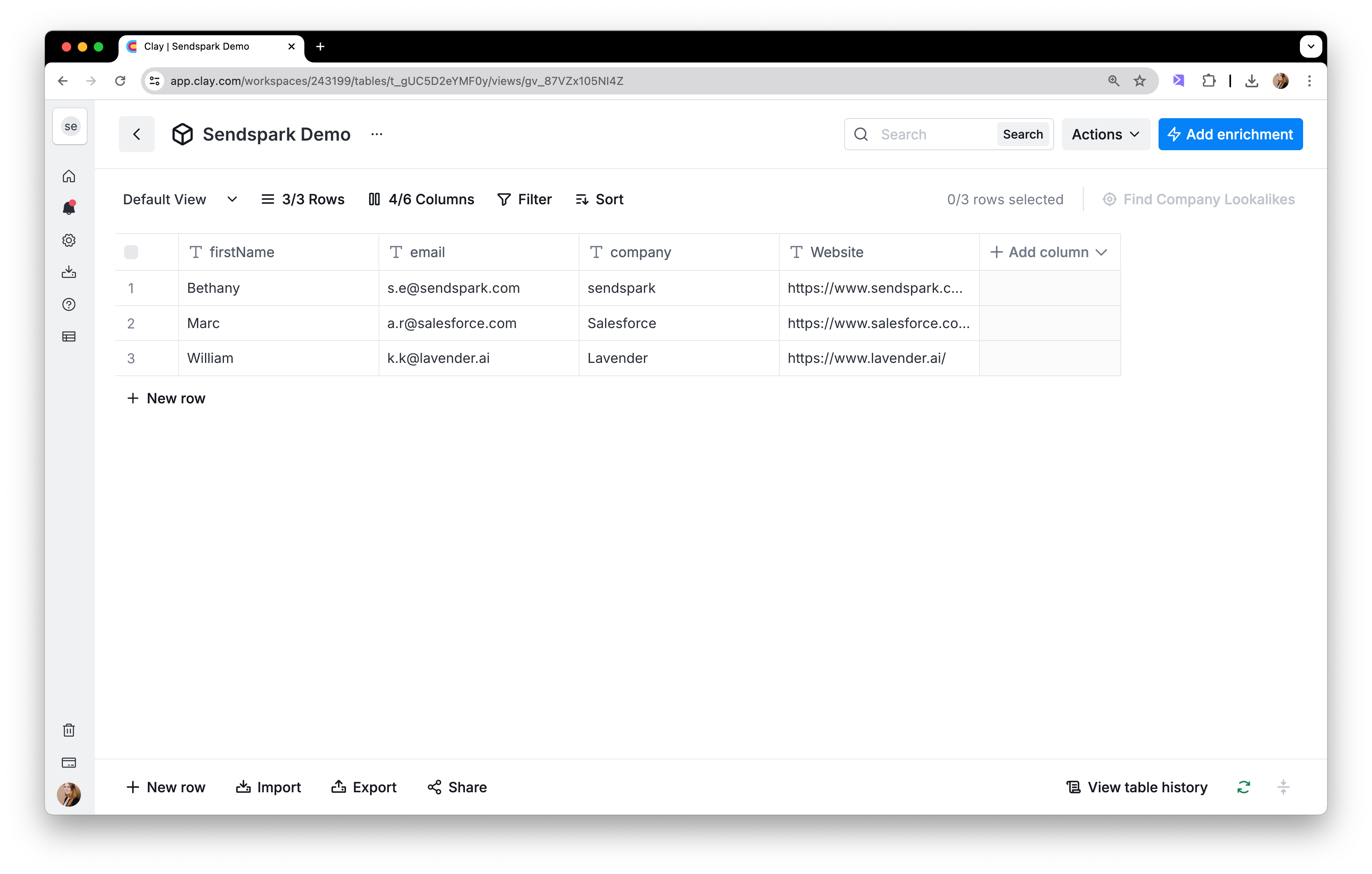
Task: Click New row below the table
Action: pos(166,398)
